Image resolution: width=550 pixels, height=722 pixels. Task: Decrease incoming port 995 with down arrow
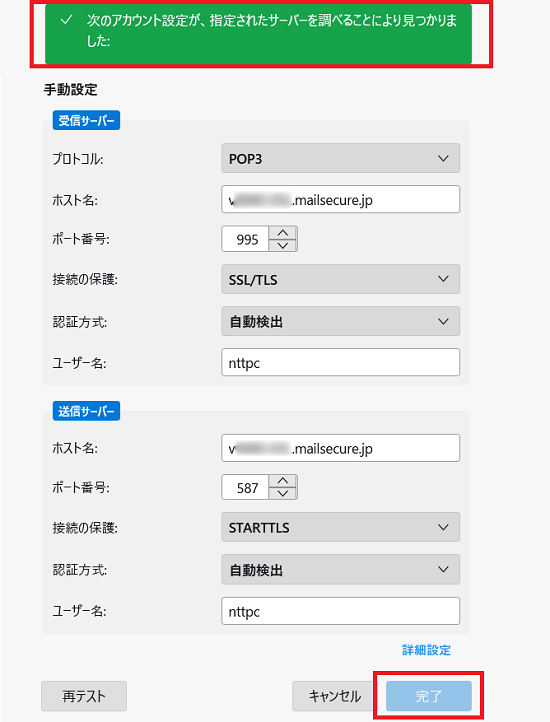pyautogui.click(x=283, y=245)
